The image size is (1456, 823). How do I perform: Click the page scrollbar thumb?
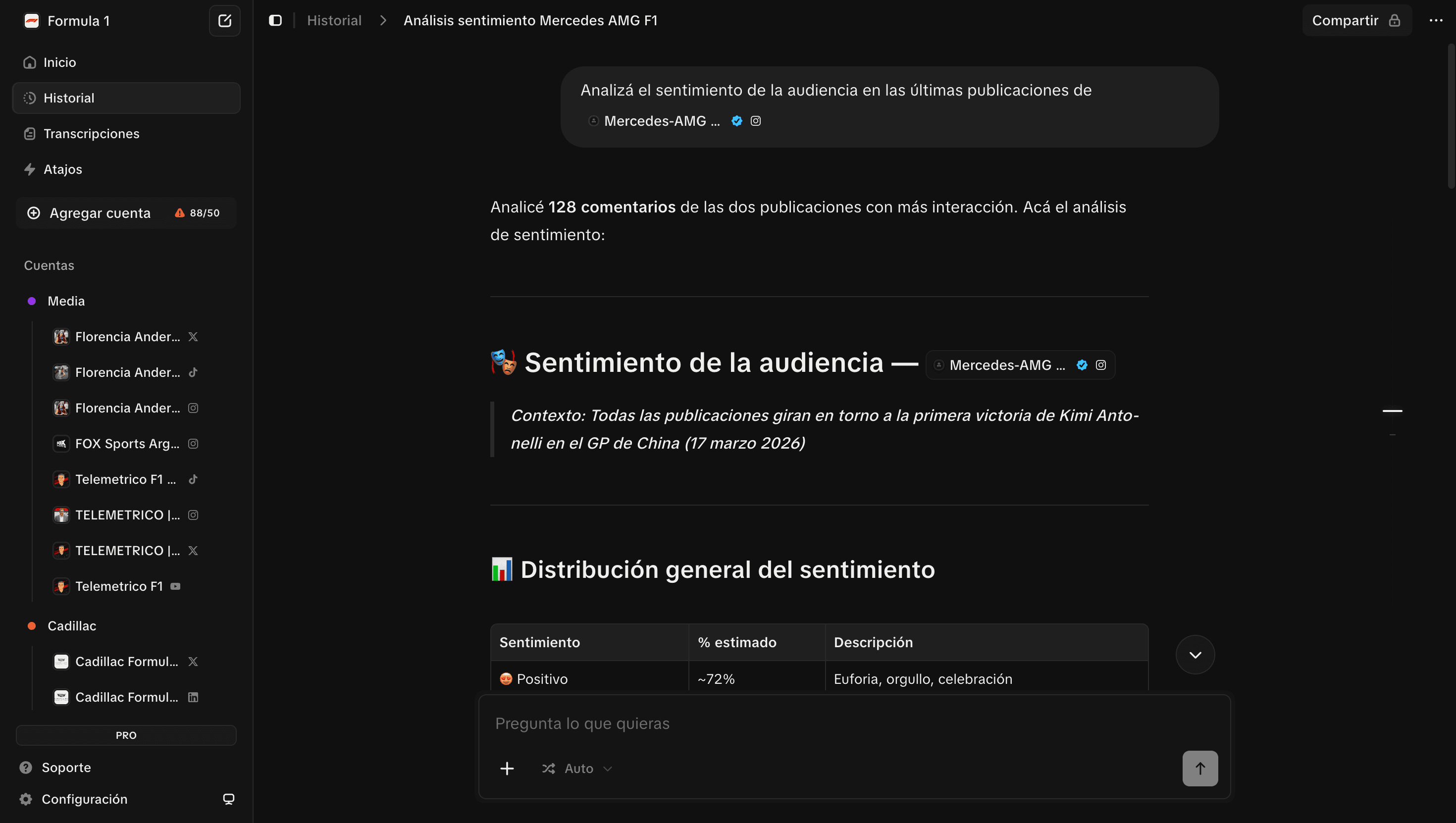click(1451, 116)
